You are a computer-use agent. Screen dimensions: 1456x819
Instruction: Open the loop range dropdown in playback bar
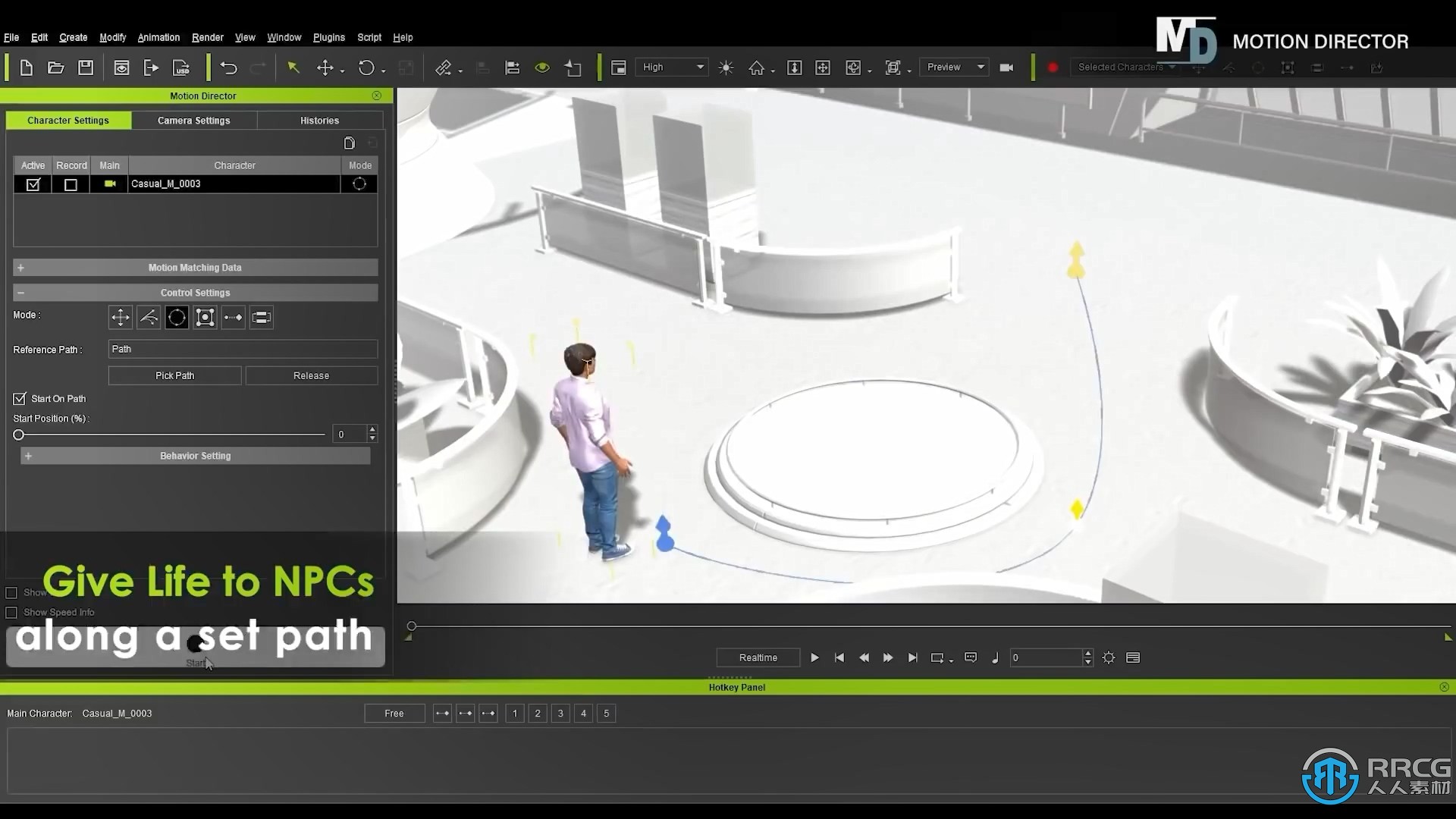(951, 660)
